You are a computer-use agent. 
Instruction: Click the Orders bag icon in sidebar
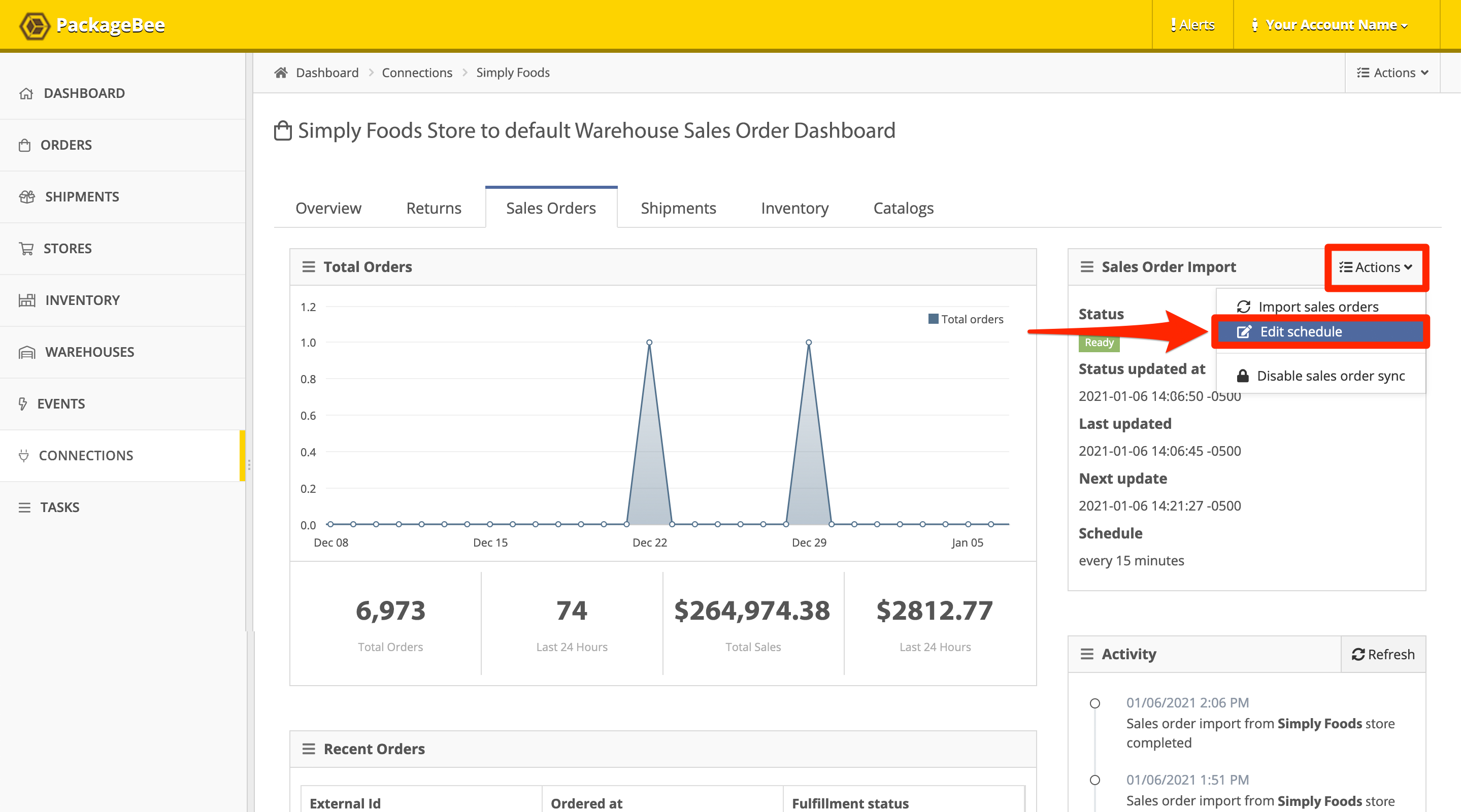[x=24, y=145]
